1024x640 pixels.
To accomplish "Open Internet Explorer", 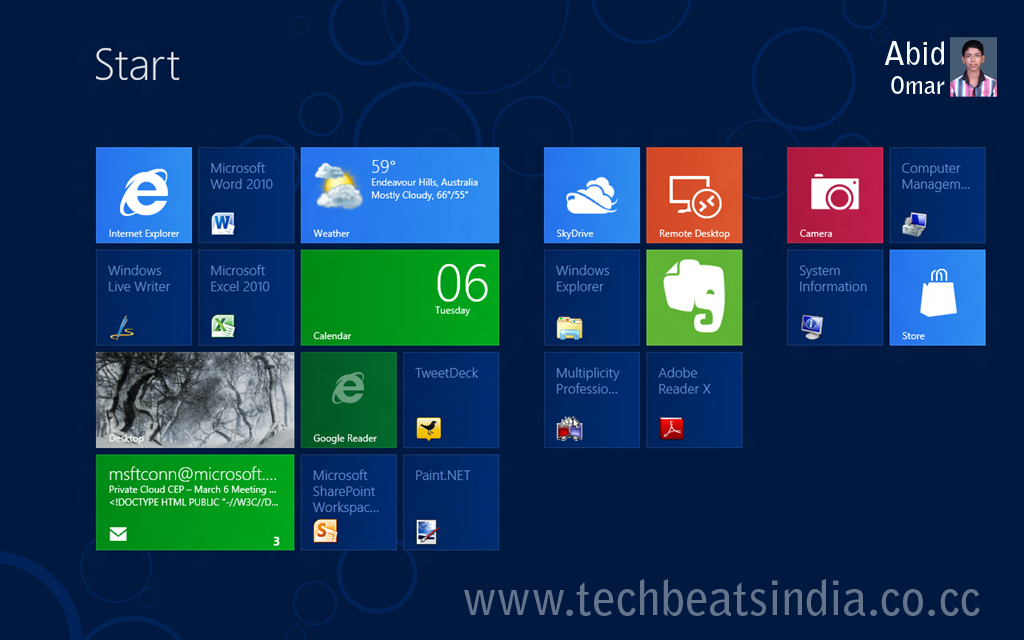I will coord(144,195).
